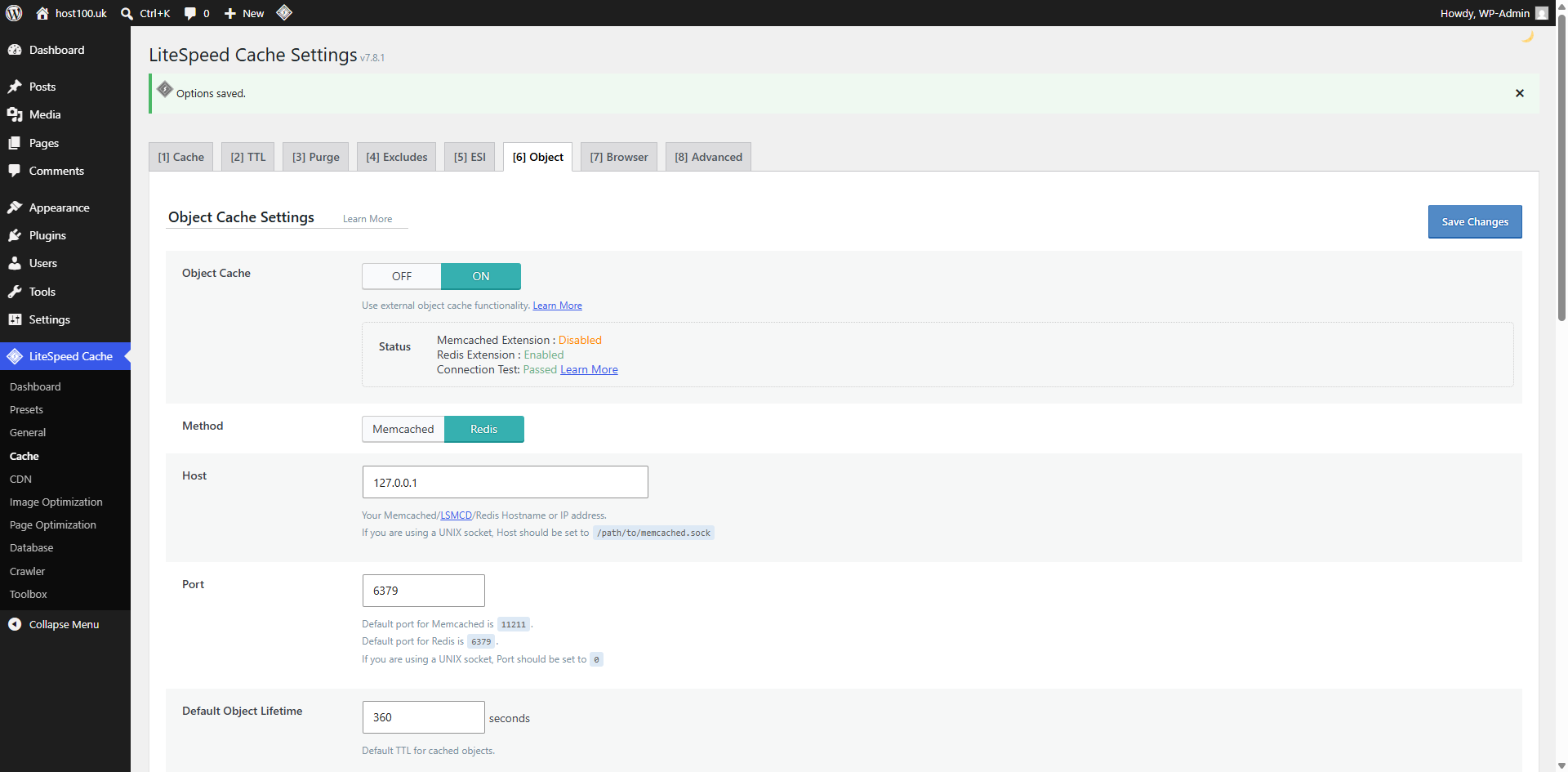Screen dimensions: 1568x772
Task: Click the scrollbar down arrow
Action: (x=1561, y=765)
